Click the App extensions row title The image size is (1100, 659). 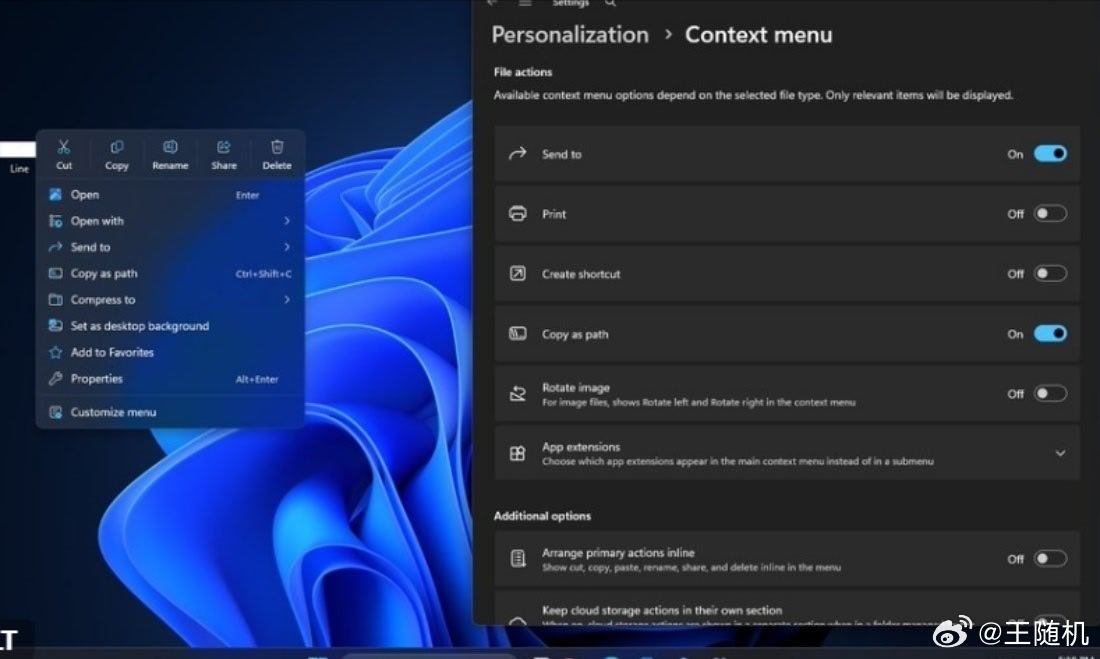[581, 447]
